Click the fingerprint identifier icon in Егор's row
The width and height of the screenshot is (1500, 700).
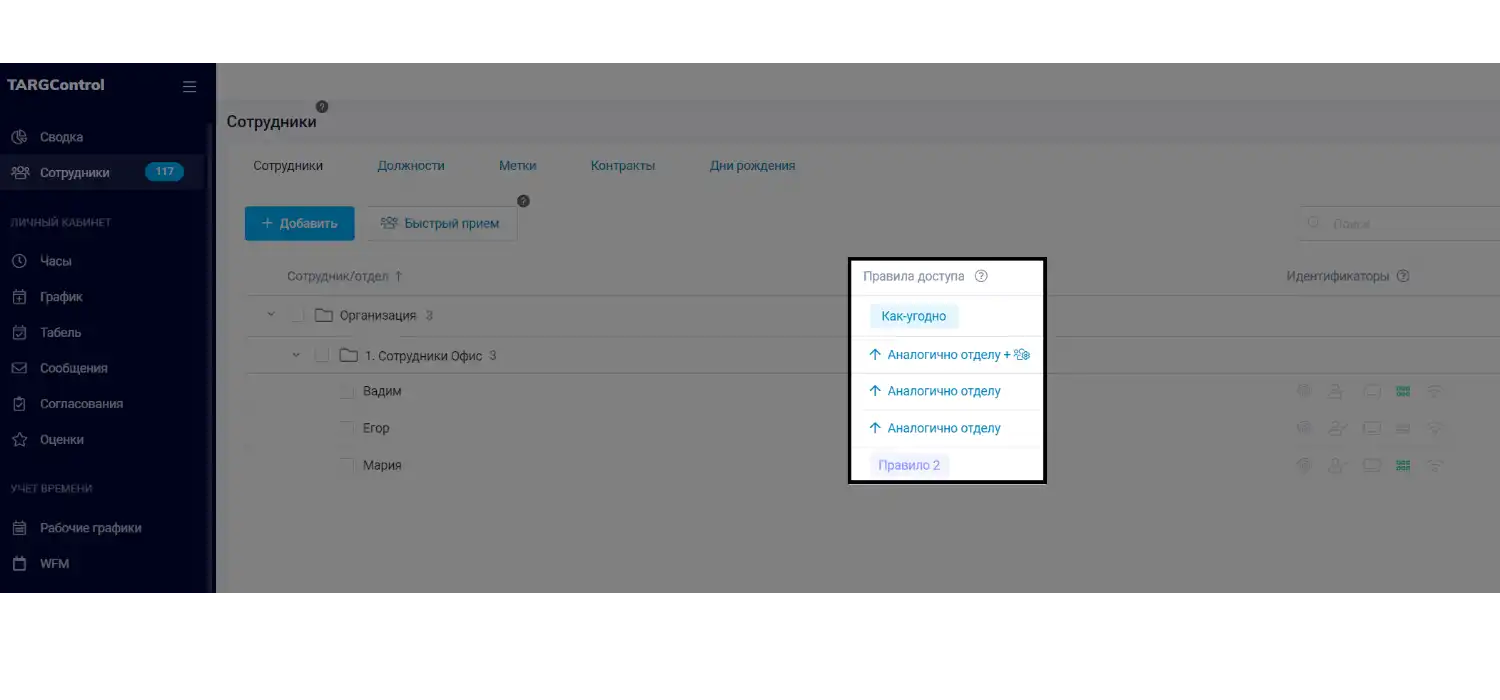tap(1303, 428)
